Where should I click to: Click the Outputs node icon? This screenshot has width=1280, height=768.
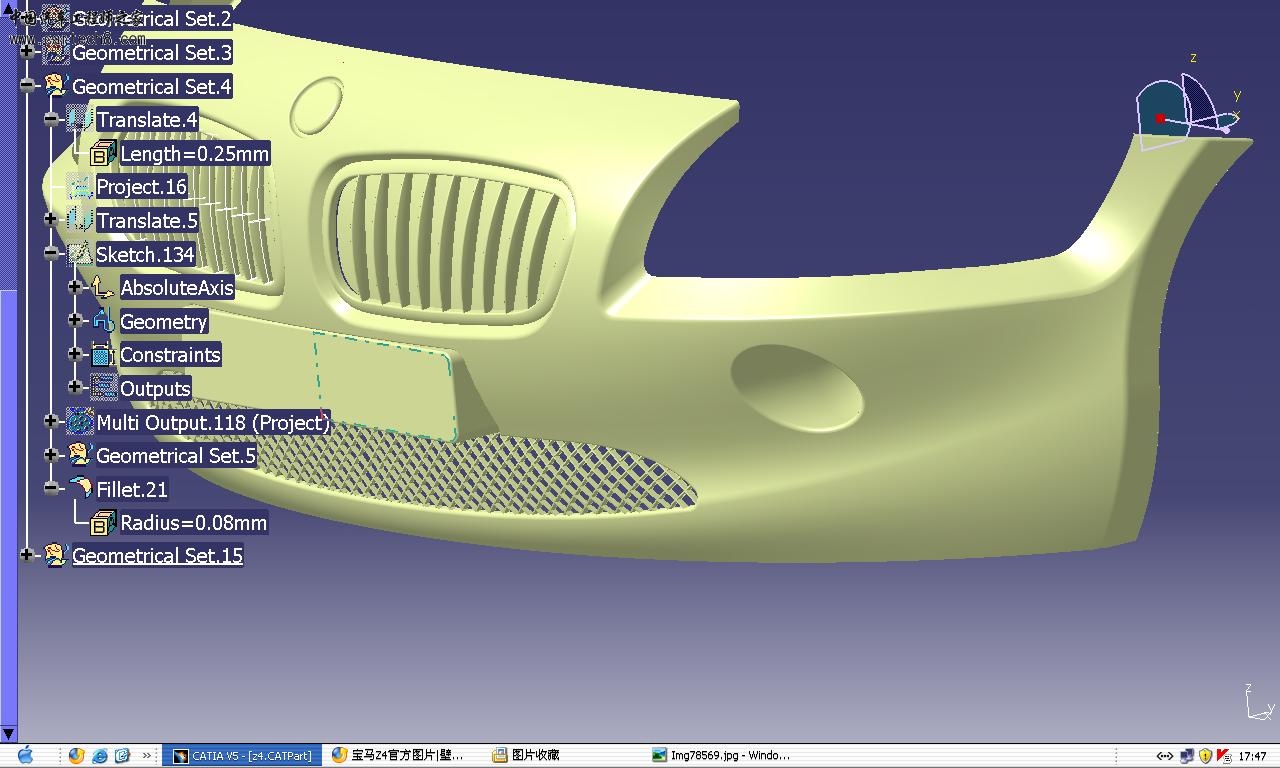tap(103, 388)
